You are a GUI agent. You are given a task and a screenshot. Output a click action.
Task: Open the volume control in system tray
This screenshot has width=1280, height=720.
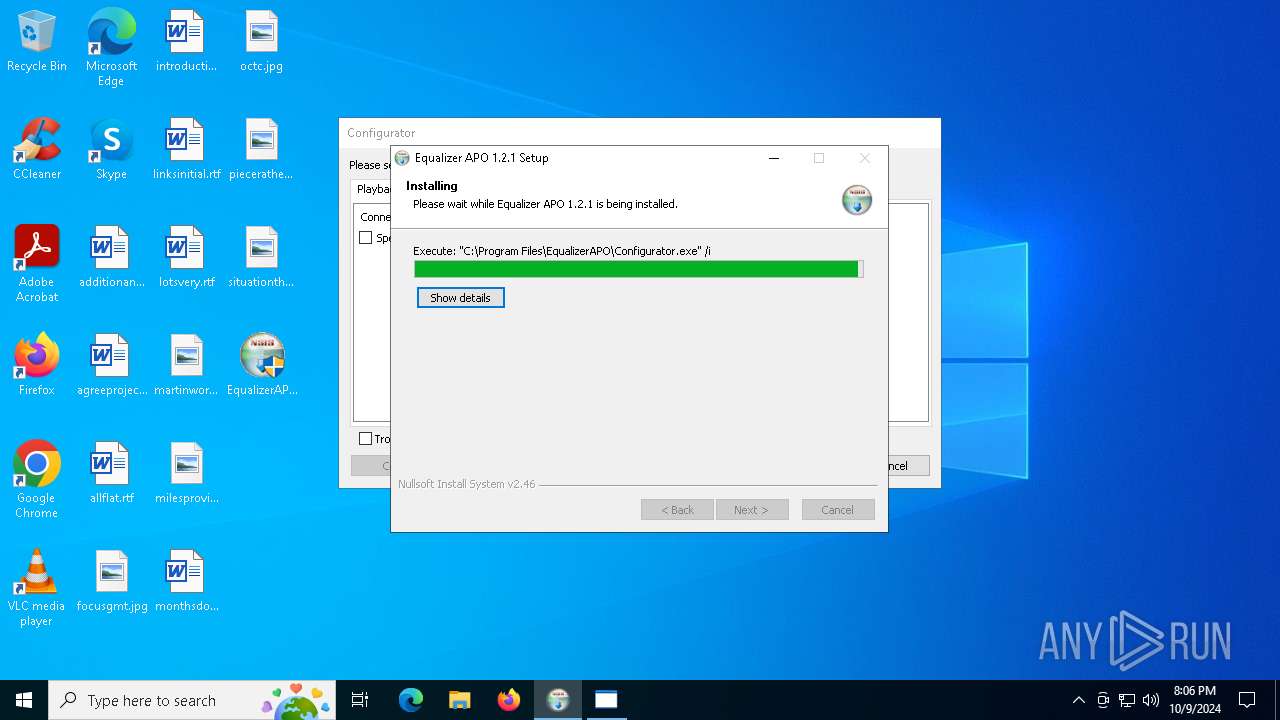click(x=1151, y=700)
